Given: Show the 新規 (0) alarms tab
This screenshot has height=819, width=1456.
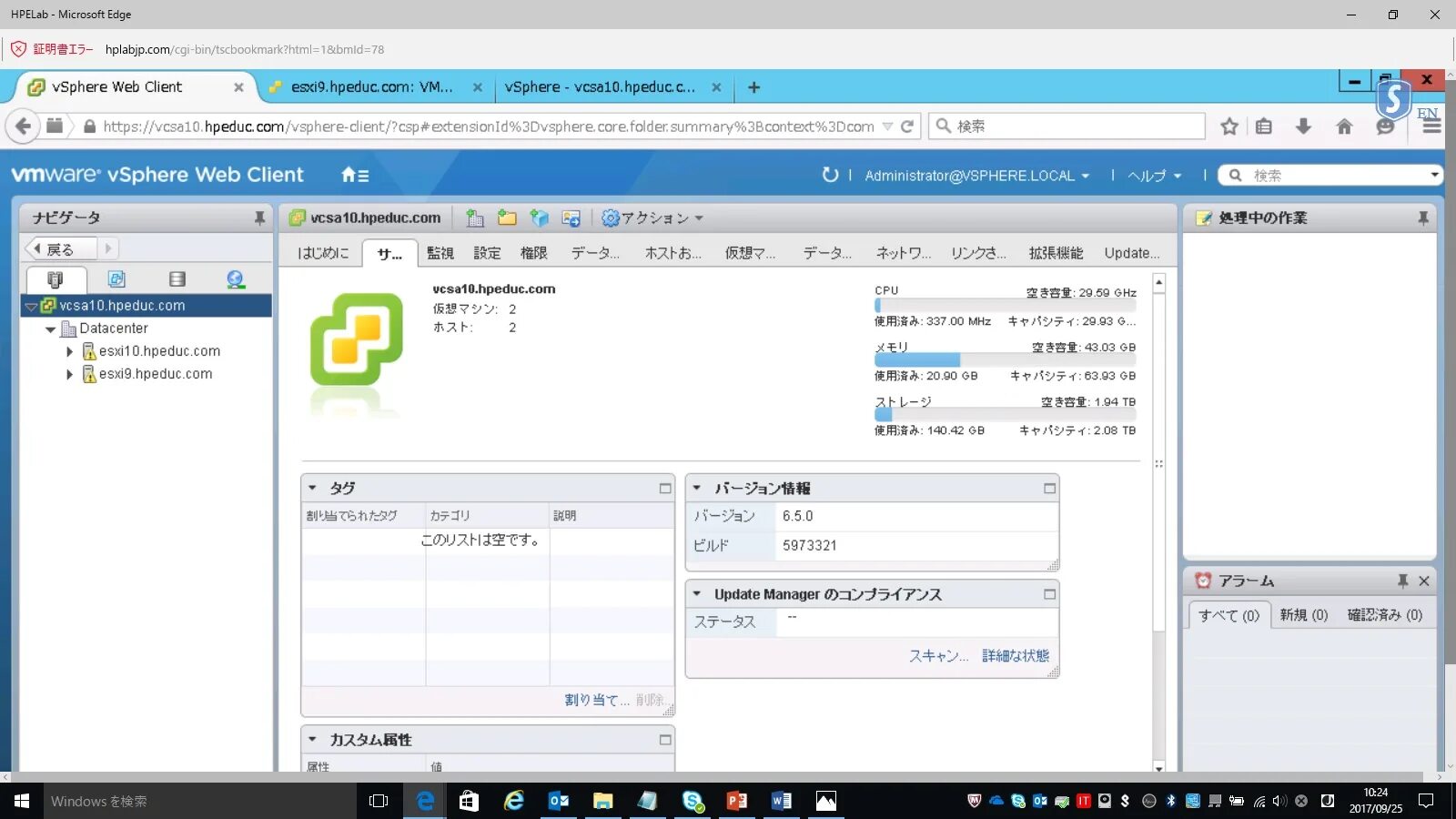Looking at the screenshot, I should [1304, 615].
